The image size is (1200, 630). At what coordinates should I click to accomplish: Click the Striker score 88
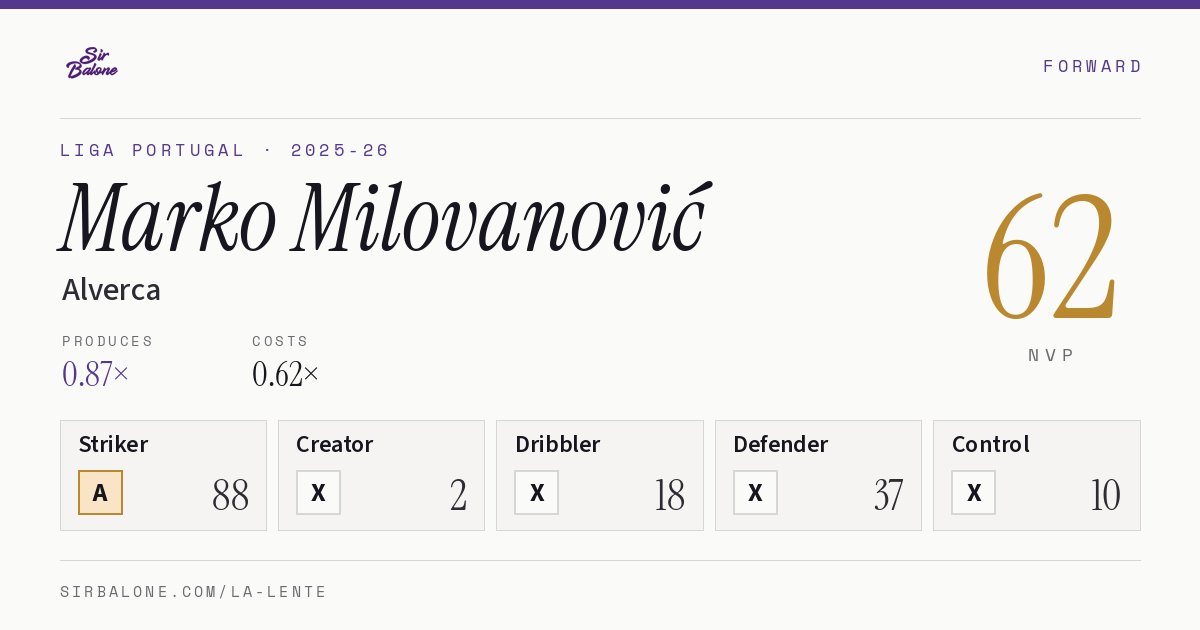click(230, 495)
